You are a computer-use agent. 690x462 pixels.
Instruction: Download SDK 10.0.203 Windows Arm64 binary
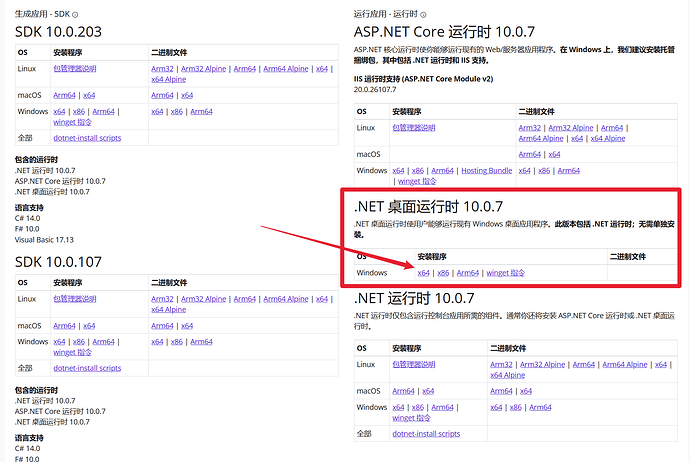(x=201, y=111)
